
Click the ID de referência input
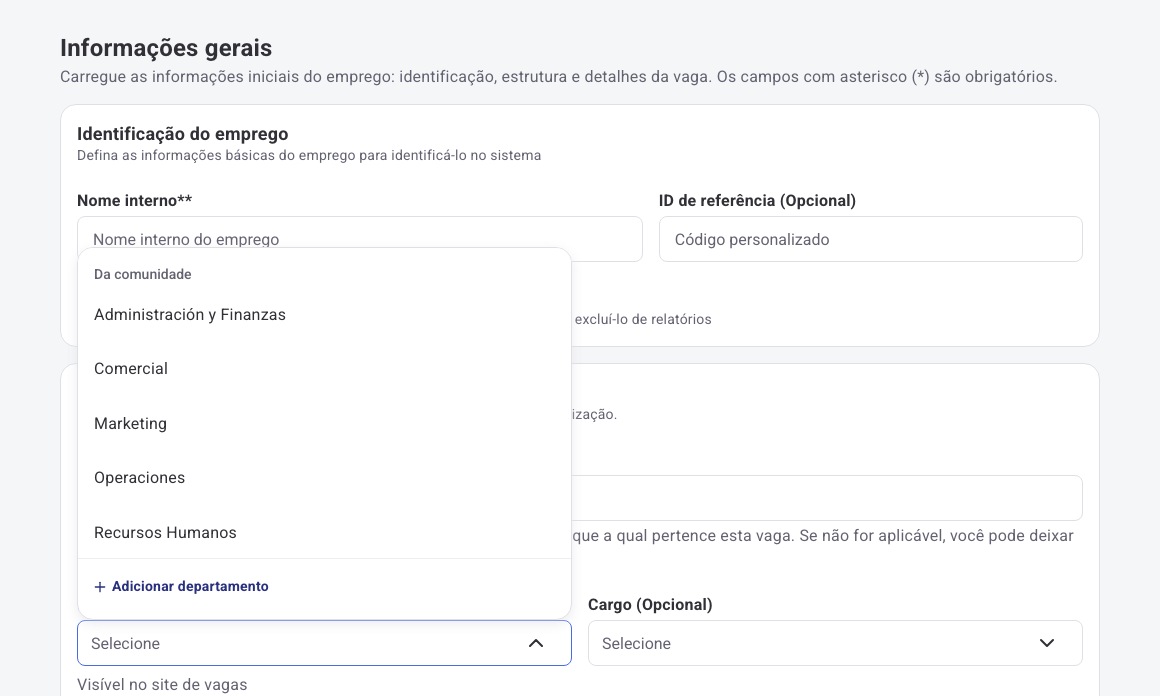tap(871, 239)
